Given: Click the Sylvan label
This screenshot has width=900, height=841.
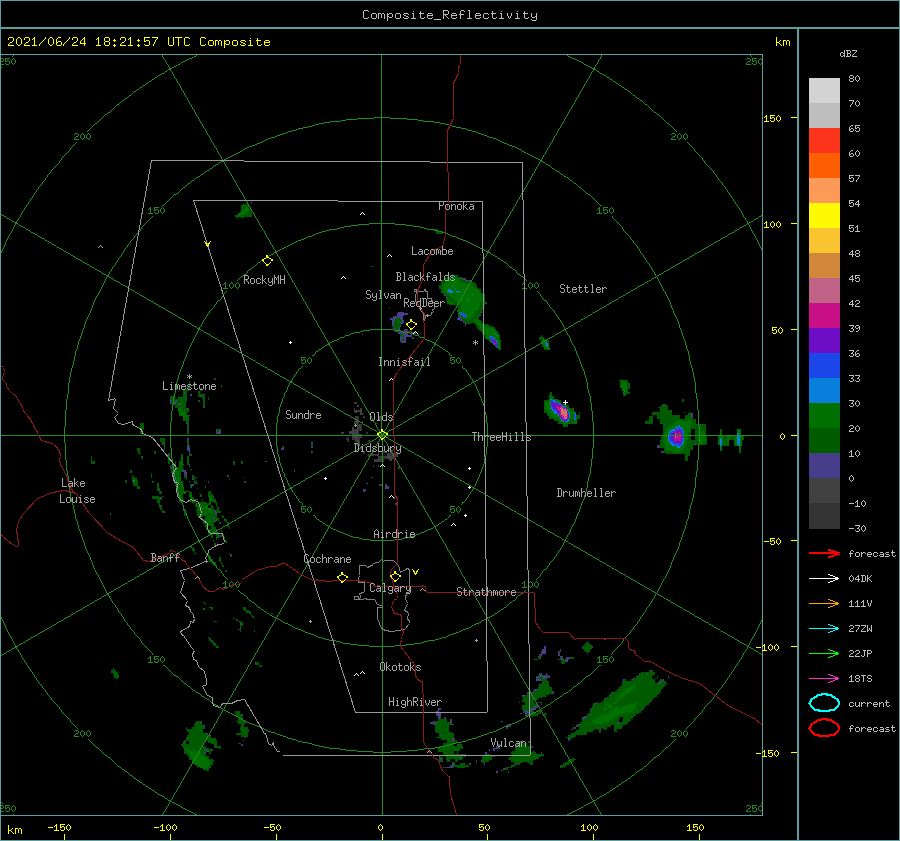Looking at the screenshot, I should point(383,295).
